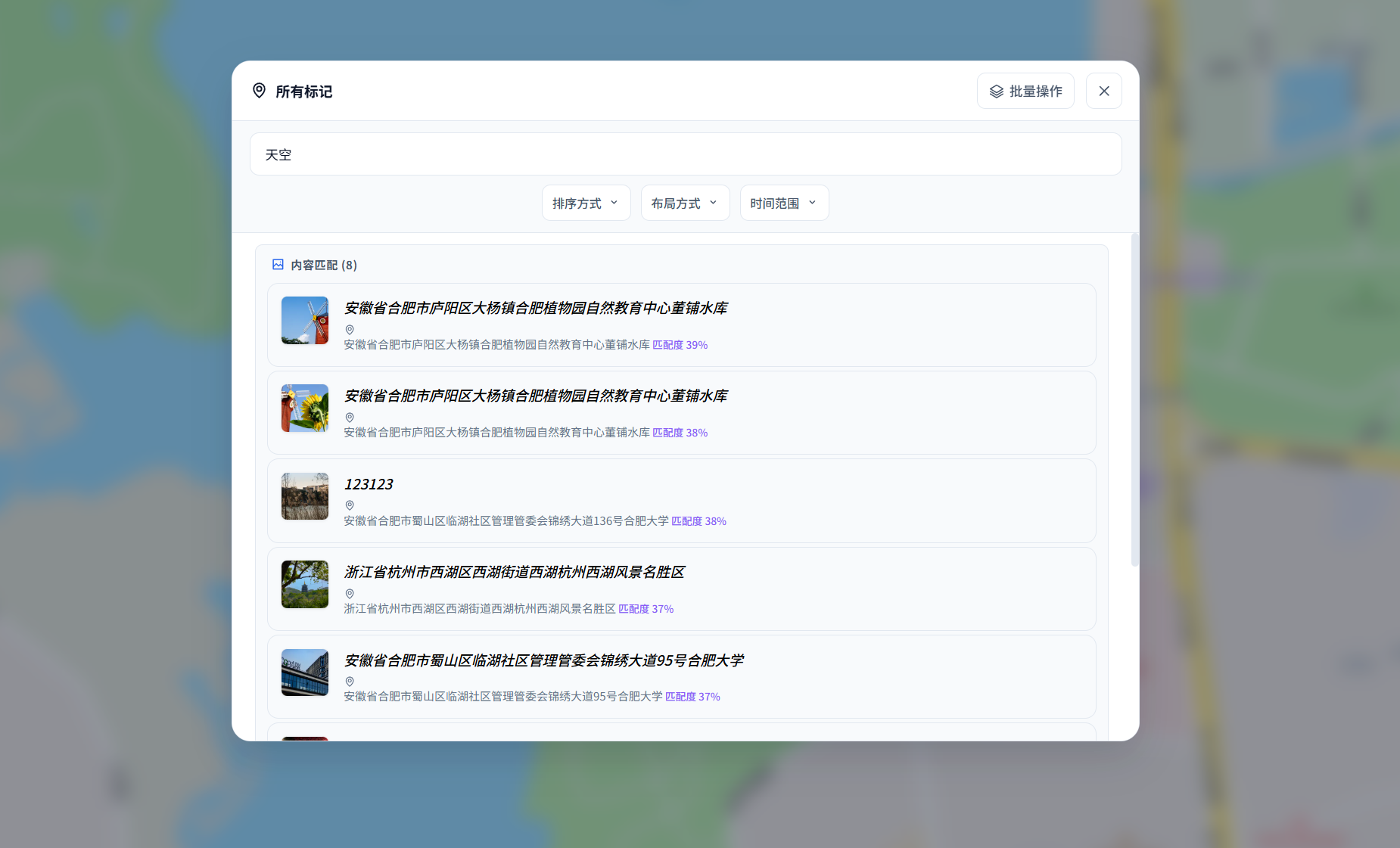Click the location pin in the 123123 card
Screen dimensions: 1400x848
(350, 505)
